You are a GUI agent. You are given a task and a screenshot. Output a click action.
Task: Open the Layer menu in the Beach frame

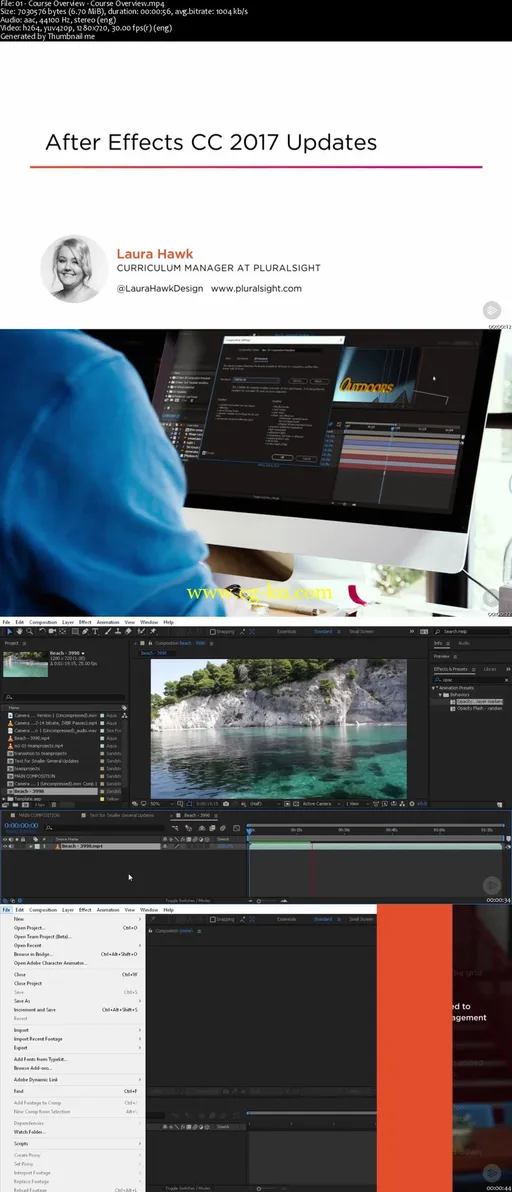coord(68,622)
